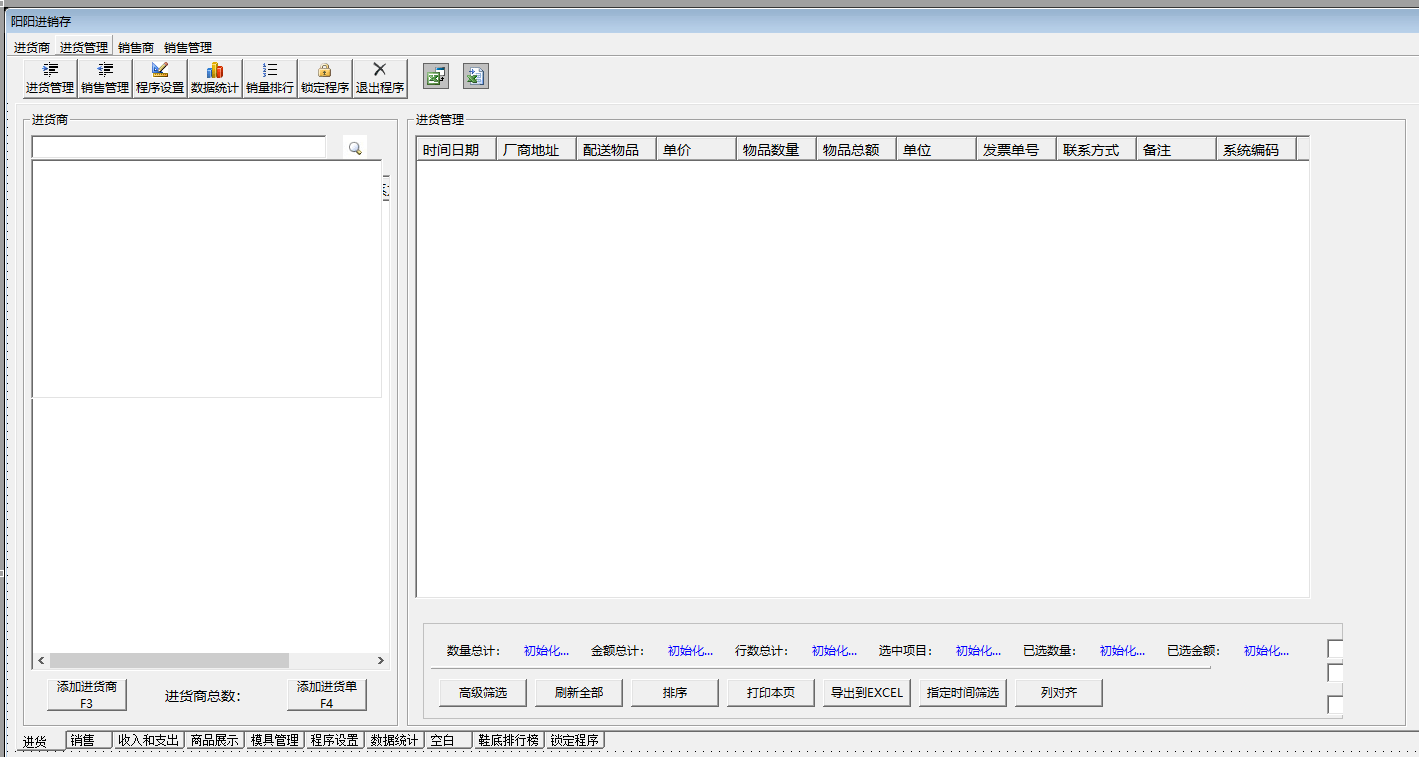Open the 收入和支出 bottom tab
Image resolution: width=1419 pixels, height=757 pixels.
148,741
